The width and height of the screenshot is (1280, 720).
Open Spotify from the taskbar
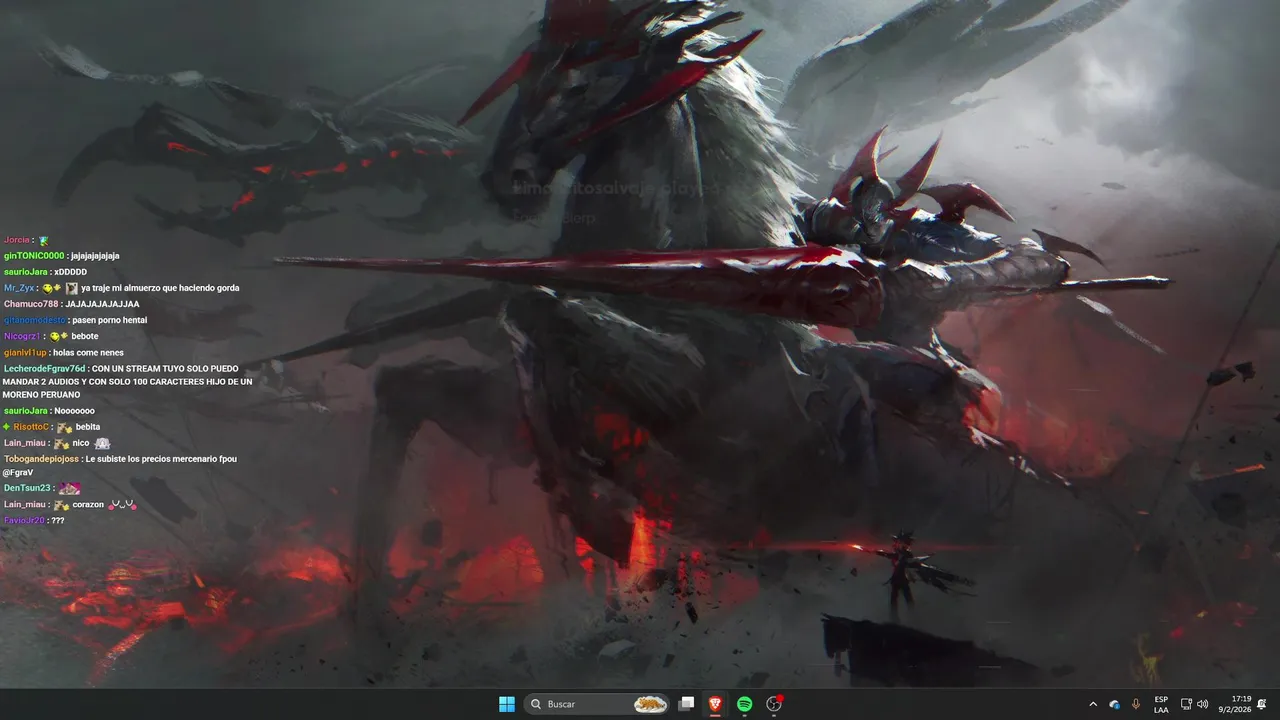pos(744,704)
